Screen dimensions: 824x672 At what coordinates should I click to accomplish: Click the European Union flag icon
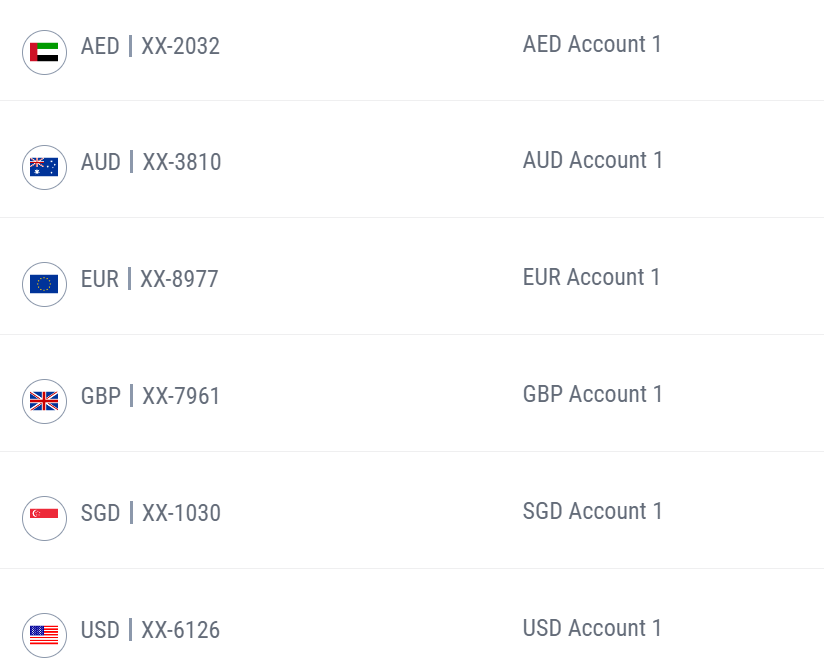(x=44, y=284)
